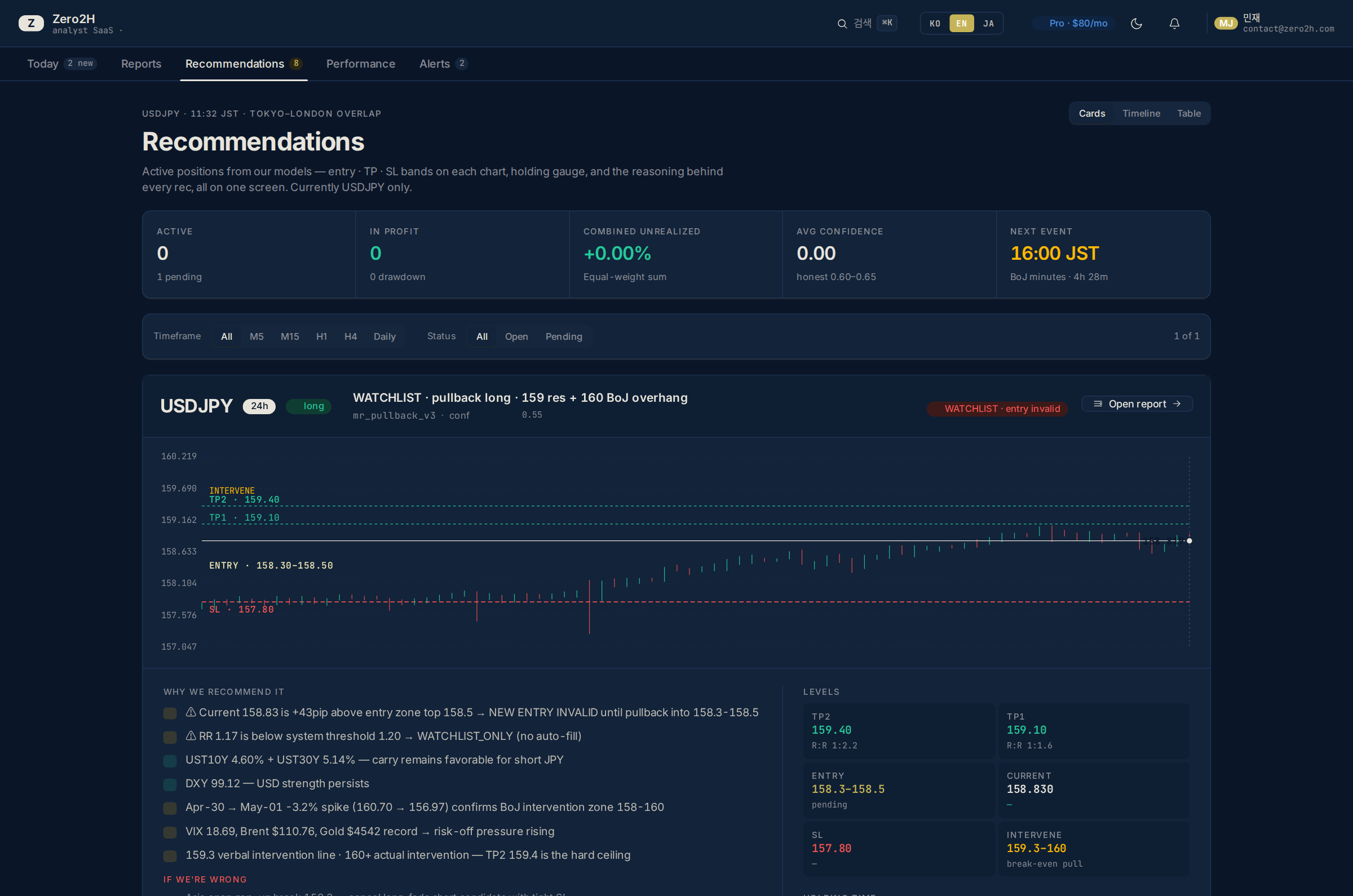
Task: Click the USDJPY card title
Action: (196, 406)
